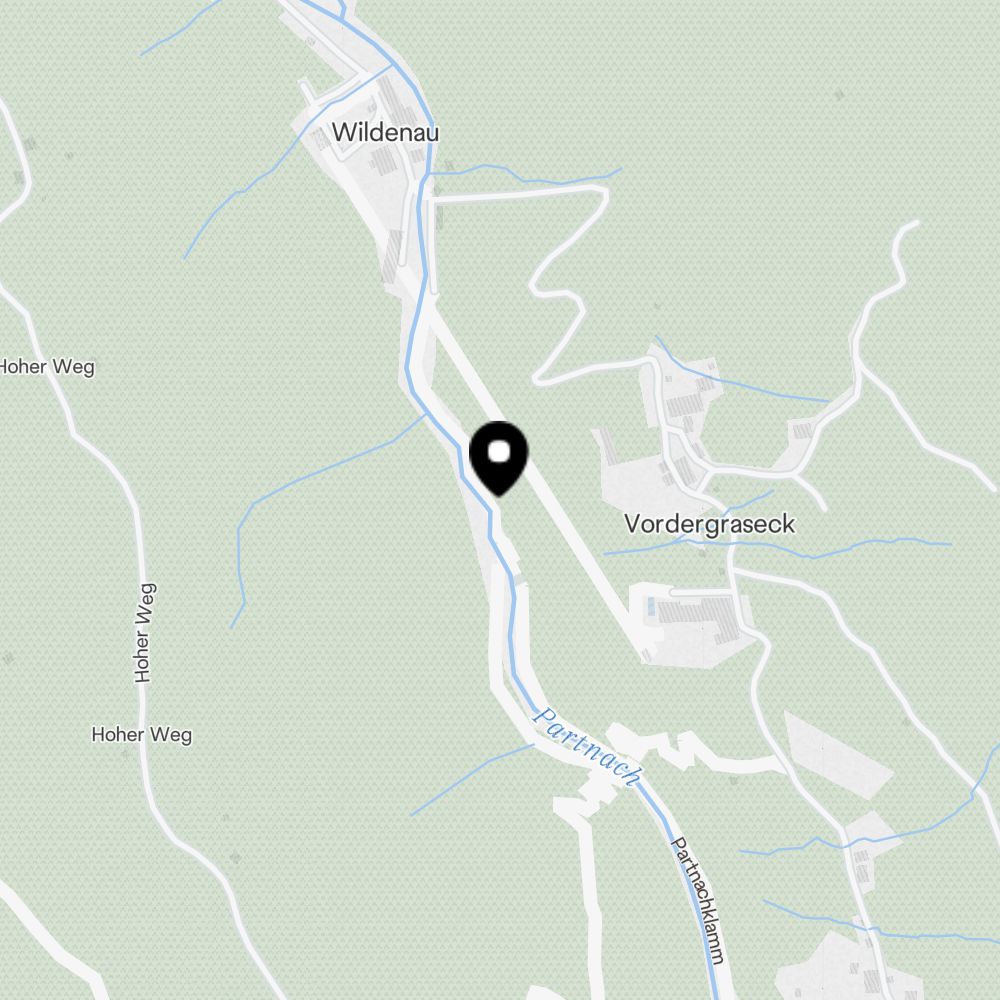Click the large hatched building beside the pool
This screenshot has height=1000, width=1000.
point(699,617)
